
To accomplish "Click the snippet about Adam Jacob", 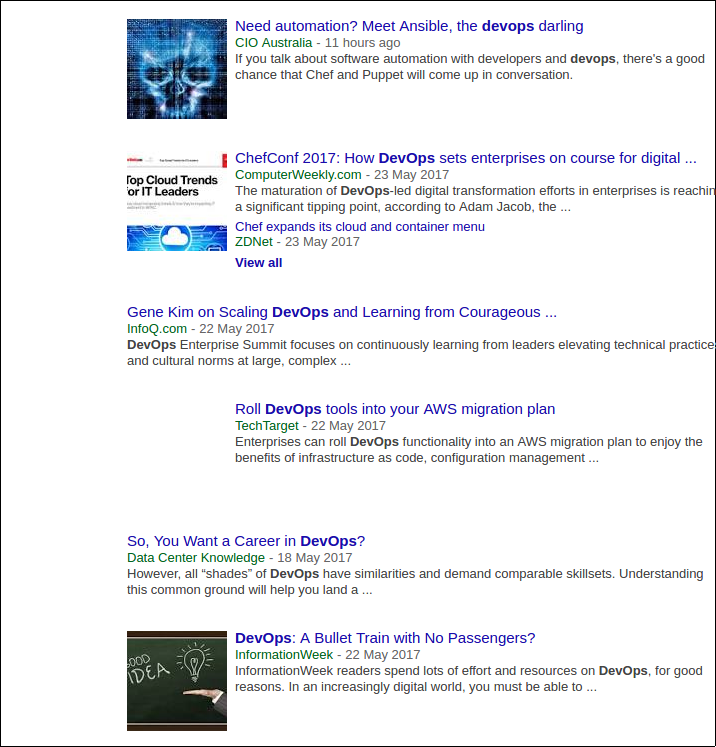I will point(475,199).
